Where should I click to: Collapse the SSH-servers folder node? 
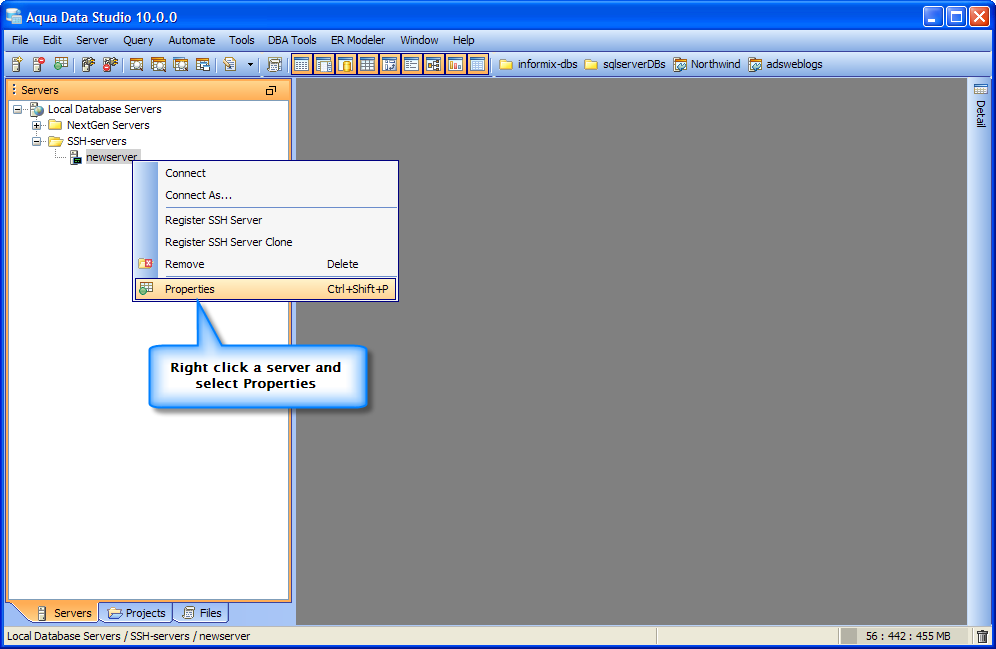click(x=37, y=141)
